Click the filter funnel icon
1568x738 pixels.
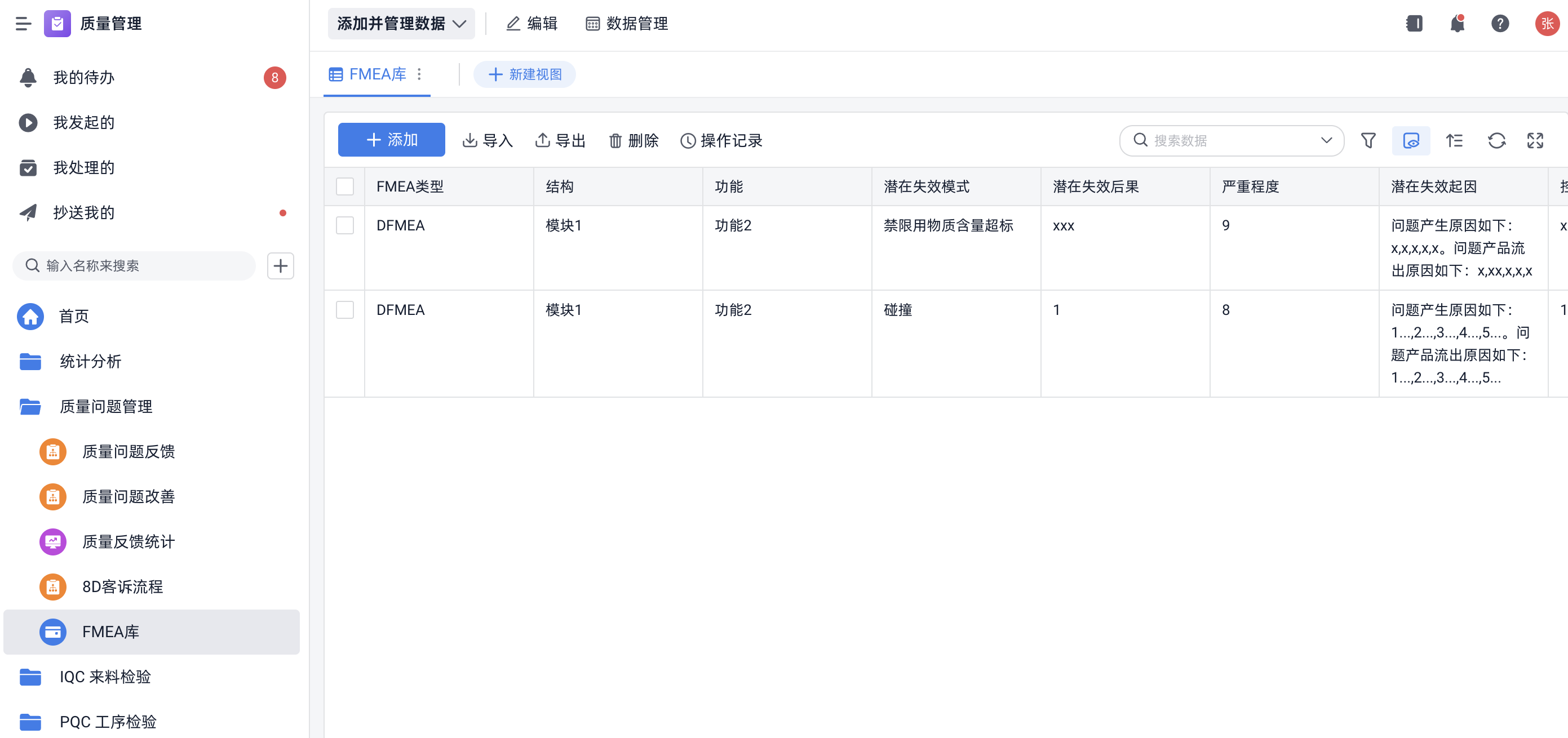tap(1368, 140)
